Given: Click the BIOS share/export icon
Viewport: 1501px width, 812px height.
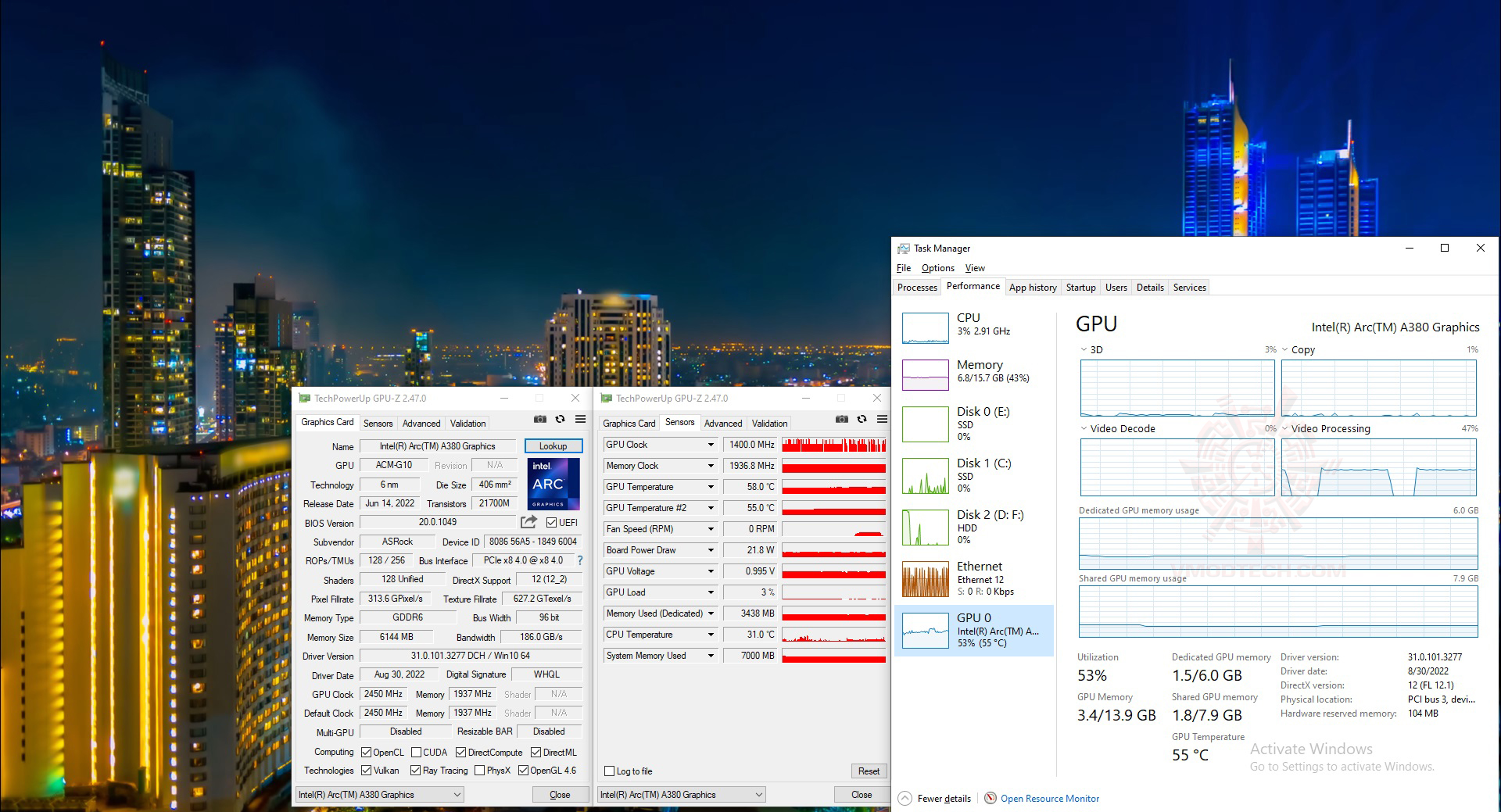Looking at the screenshot, I should click(x=528, y=522).
